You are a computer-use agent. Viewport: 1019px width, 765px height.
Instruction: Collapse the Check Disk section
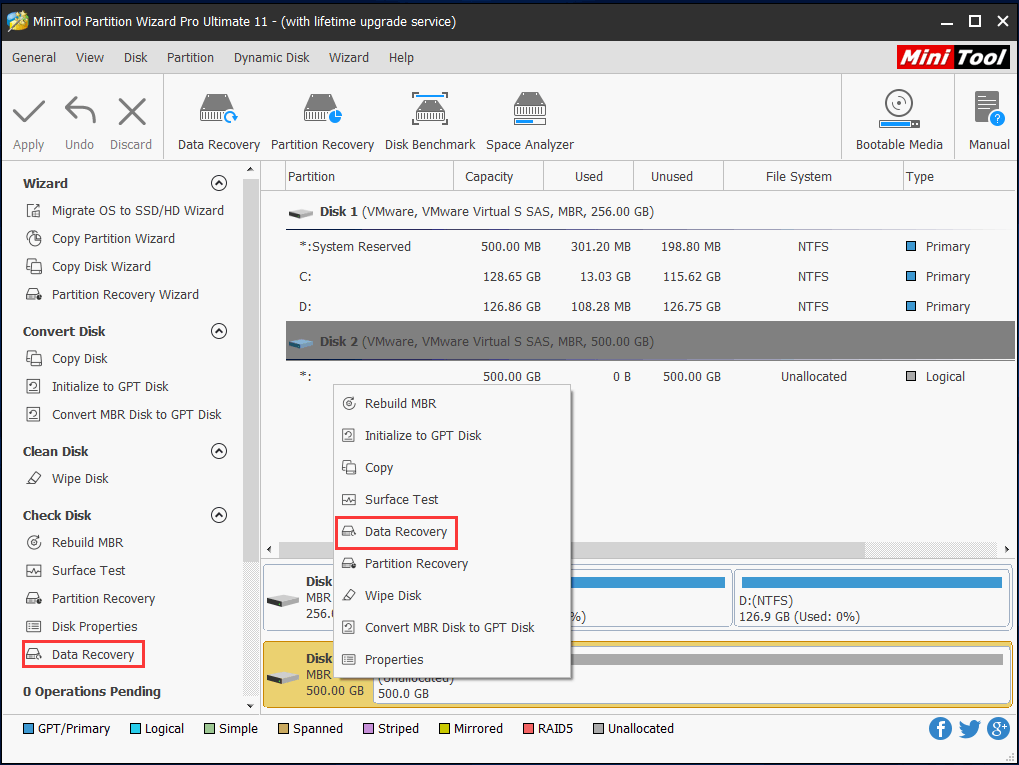click(x=219, y=515)
